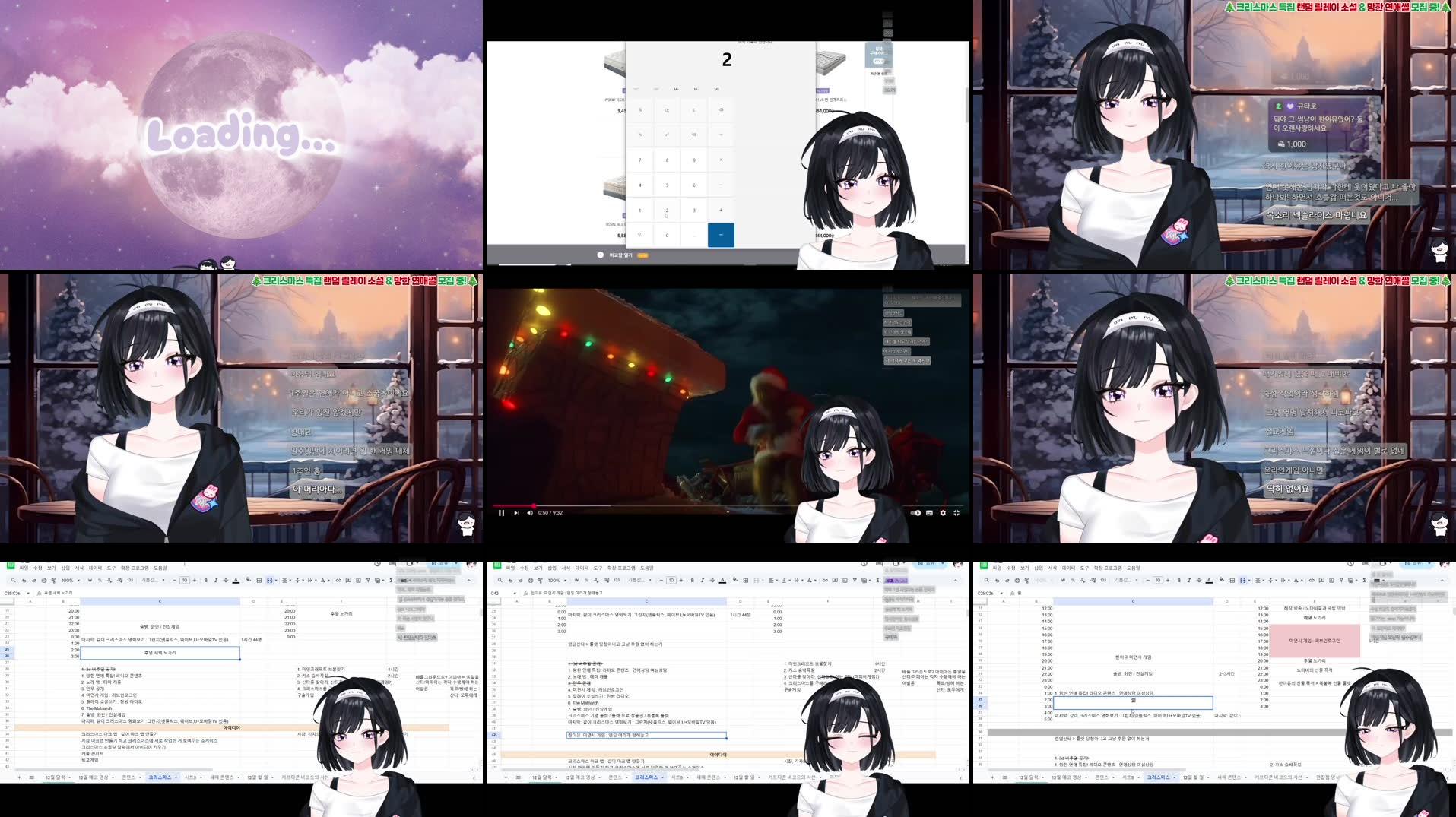The width and height of the screenshot is (1456, 817).
Task: Click Undo in sheet showing cell C42
Action: (510, 581)
